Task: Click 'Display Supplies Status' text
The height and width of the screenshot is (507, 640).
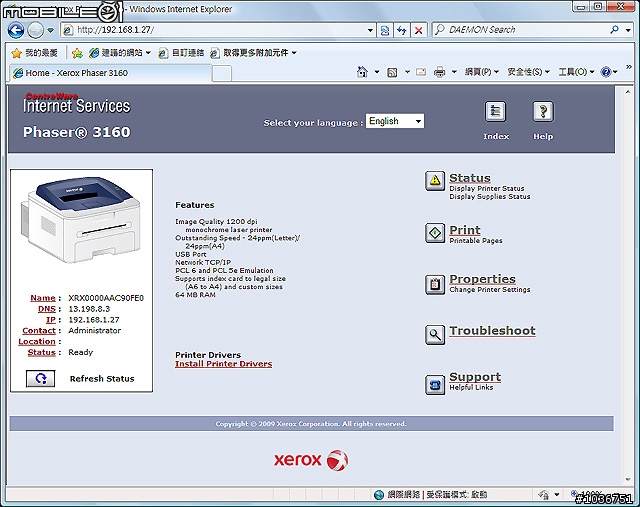Action: pos(490,197)
